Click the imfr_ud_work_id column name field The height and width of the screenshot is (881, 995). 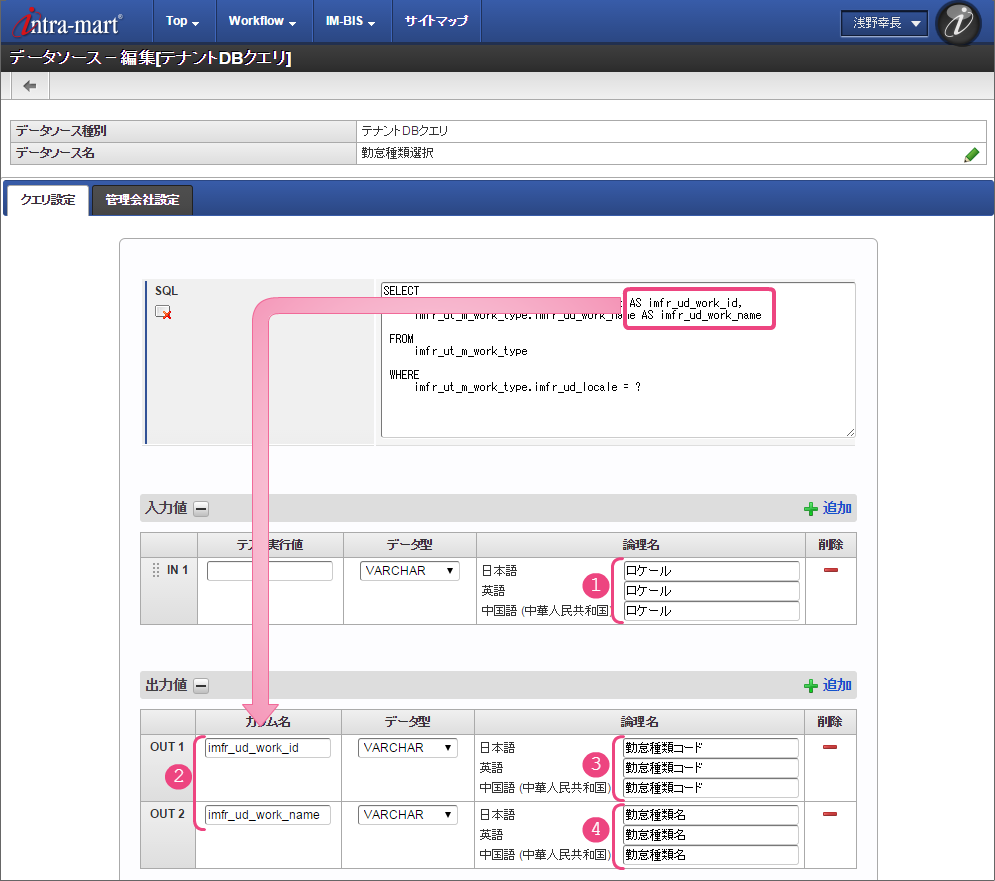(x=267, y=748)
